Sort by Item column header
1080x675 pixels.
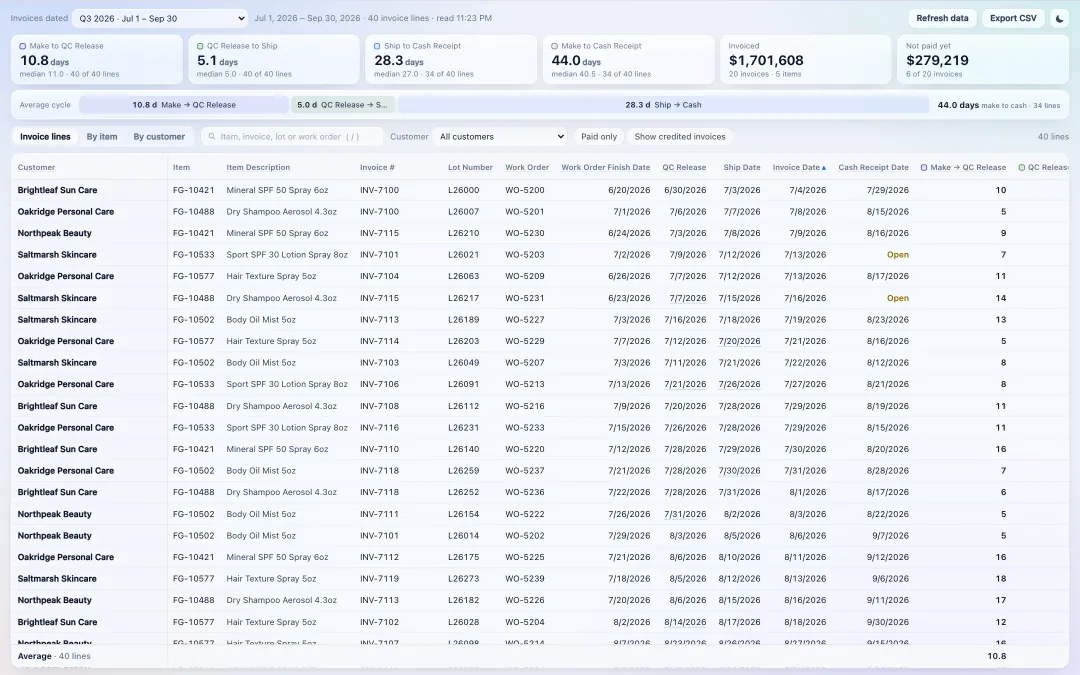point(181,167)
